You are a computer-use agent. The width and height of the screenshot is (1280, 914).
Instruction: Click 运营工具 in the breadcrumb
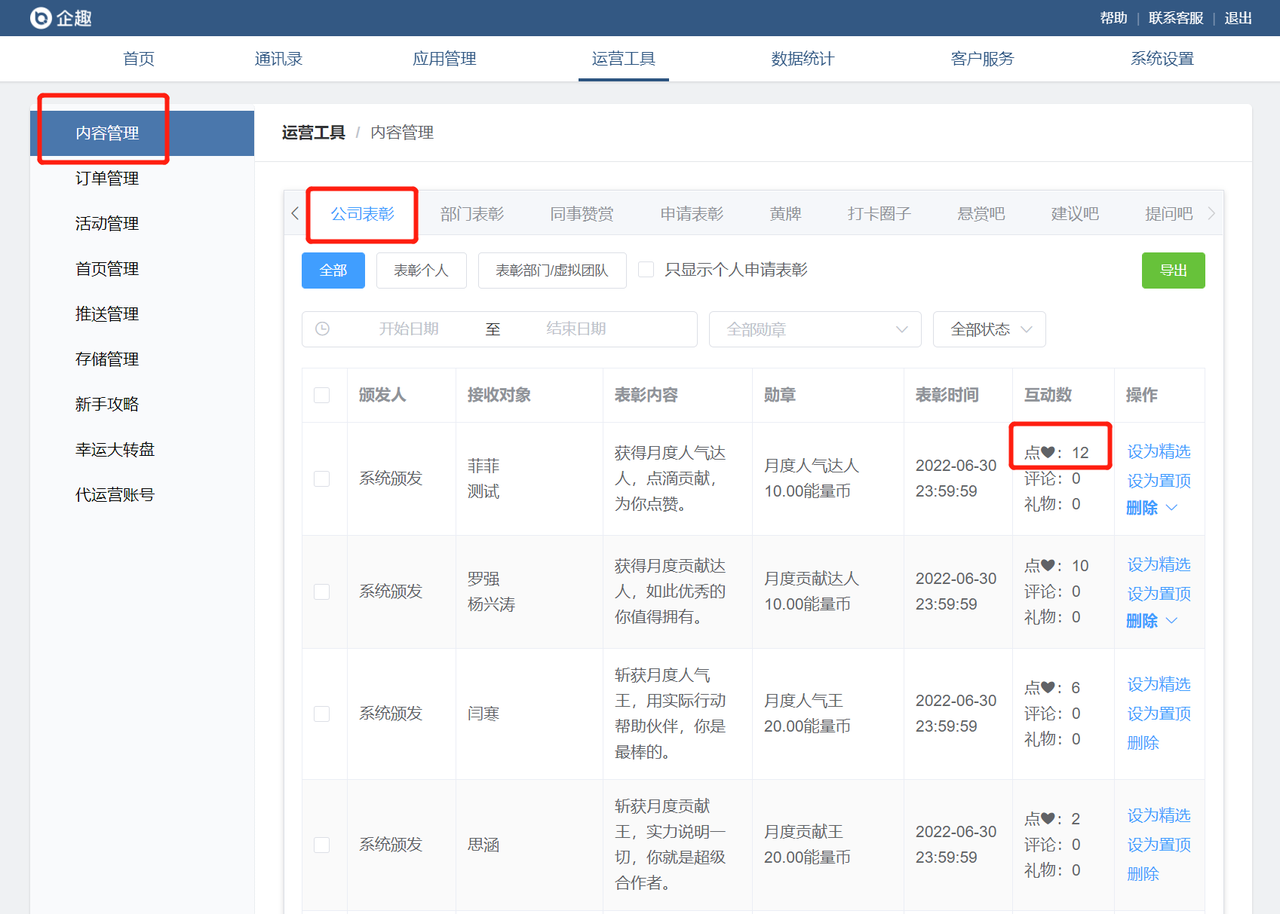pos(313,133)
